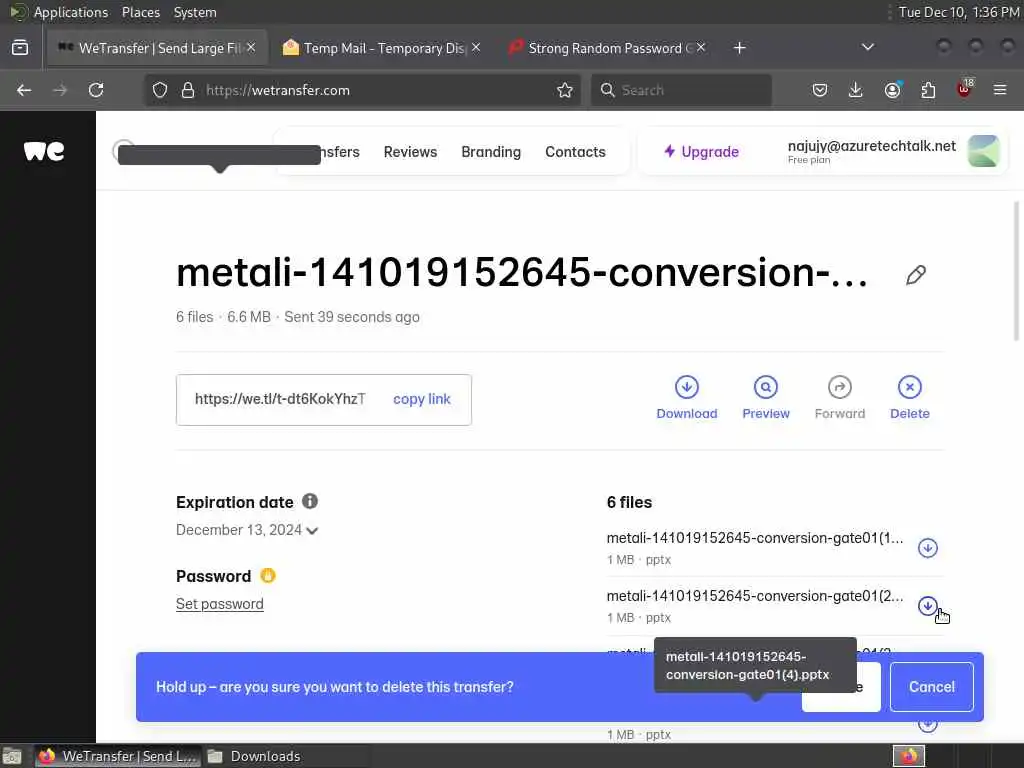Click the Firefox Search box

pyautogui.click(x=681, y=90)
